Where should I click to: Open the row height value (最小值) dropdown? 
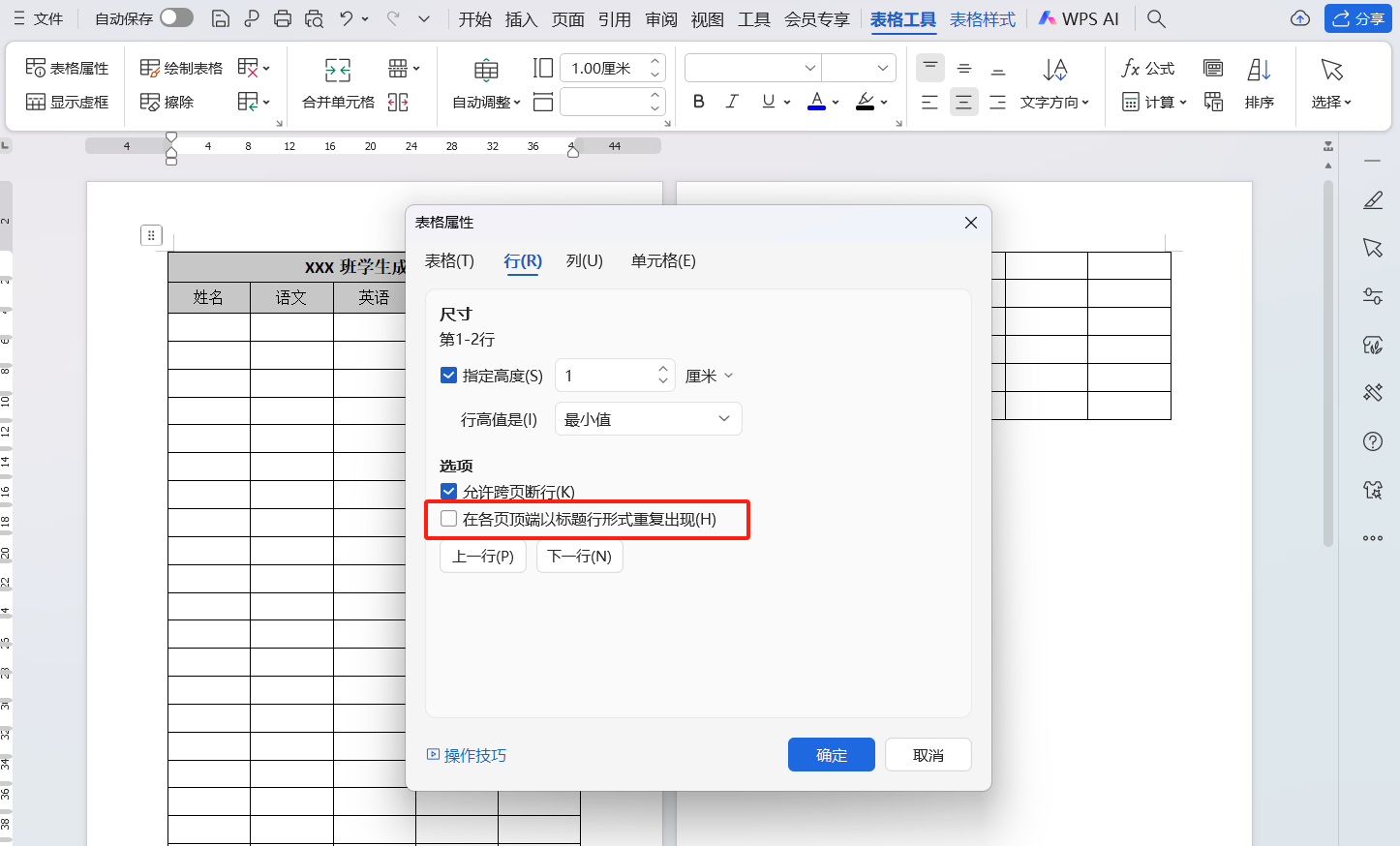coord(648,419)
